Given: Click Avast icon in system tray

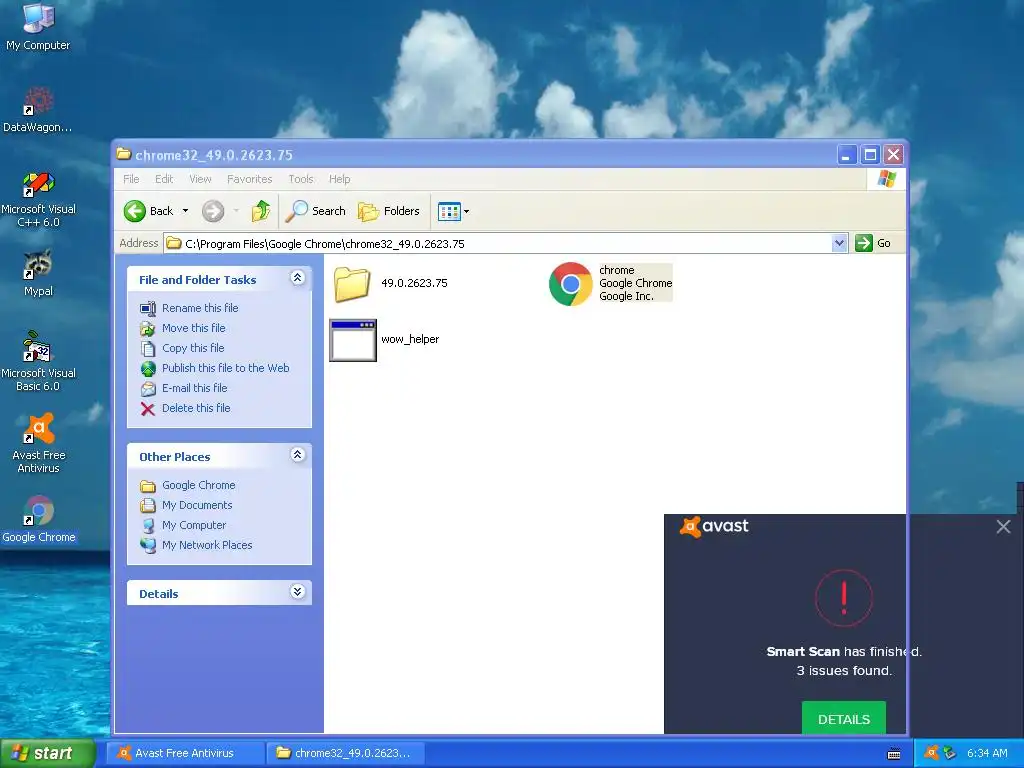Looking at the screenshot, I should pos(931,753).
